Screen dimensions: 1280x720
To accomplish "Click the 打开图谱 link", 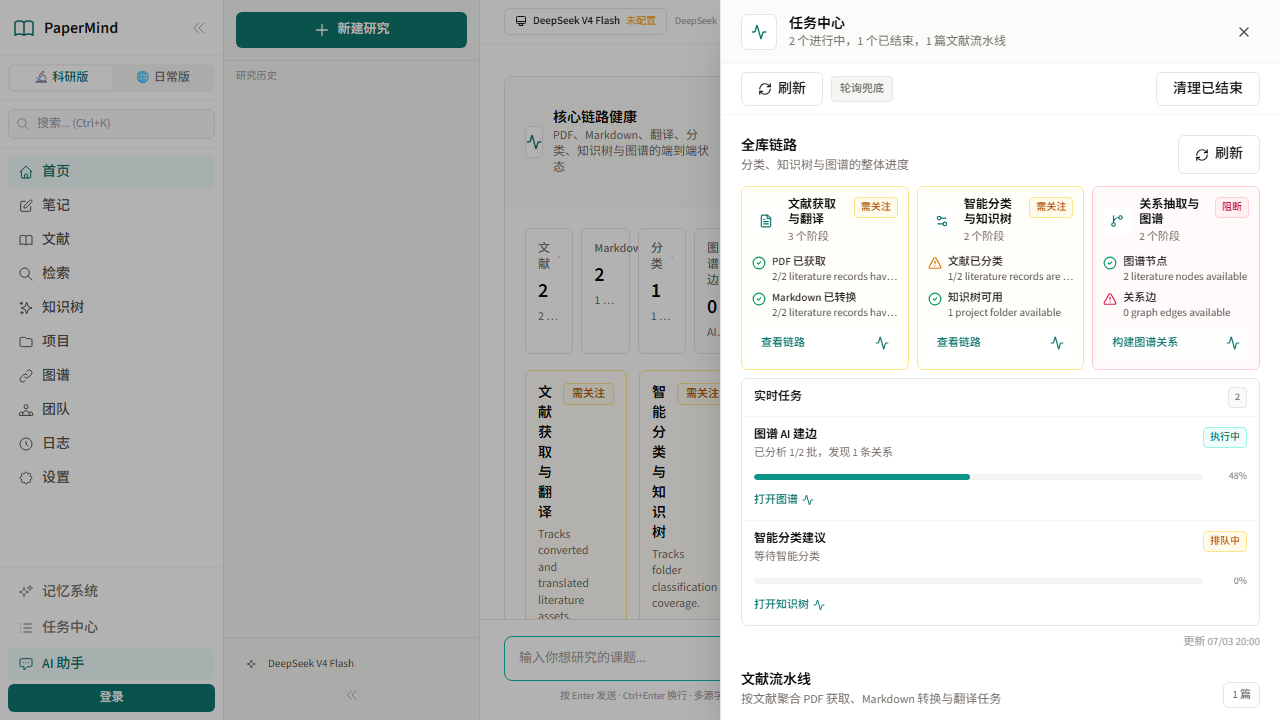I will point(784,499).
